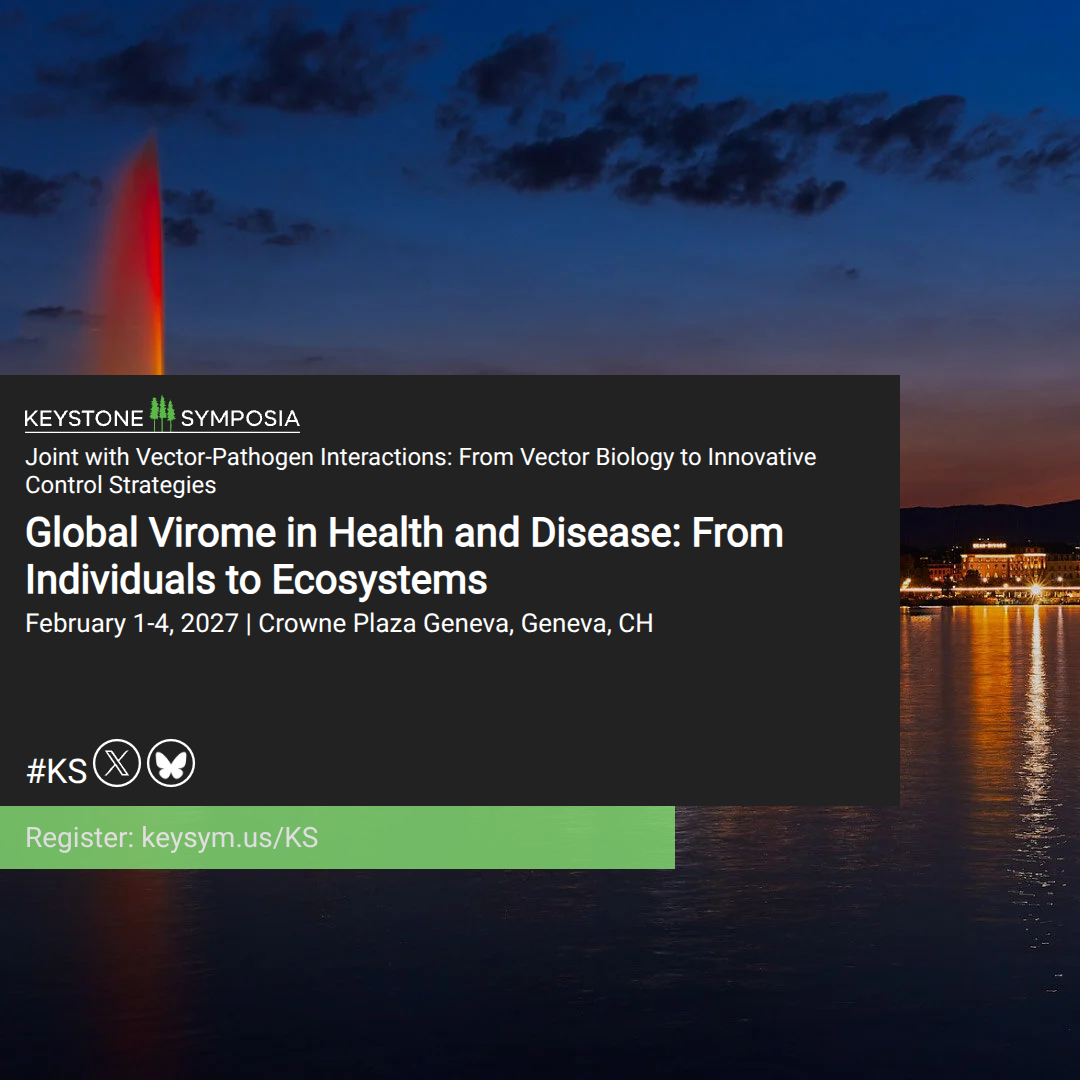
Task: Click the February 1-4, 2027 date line
Action: [130, 622]
